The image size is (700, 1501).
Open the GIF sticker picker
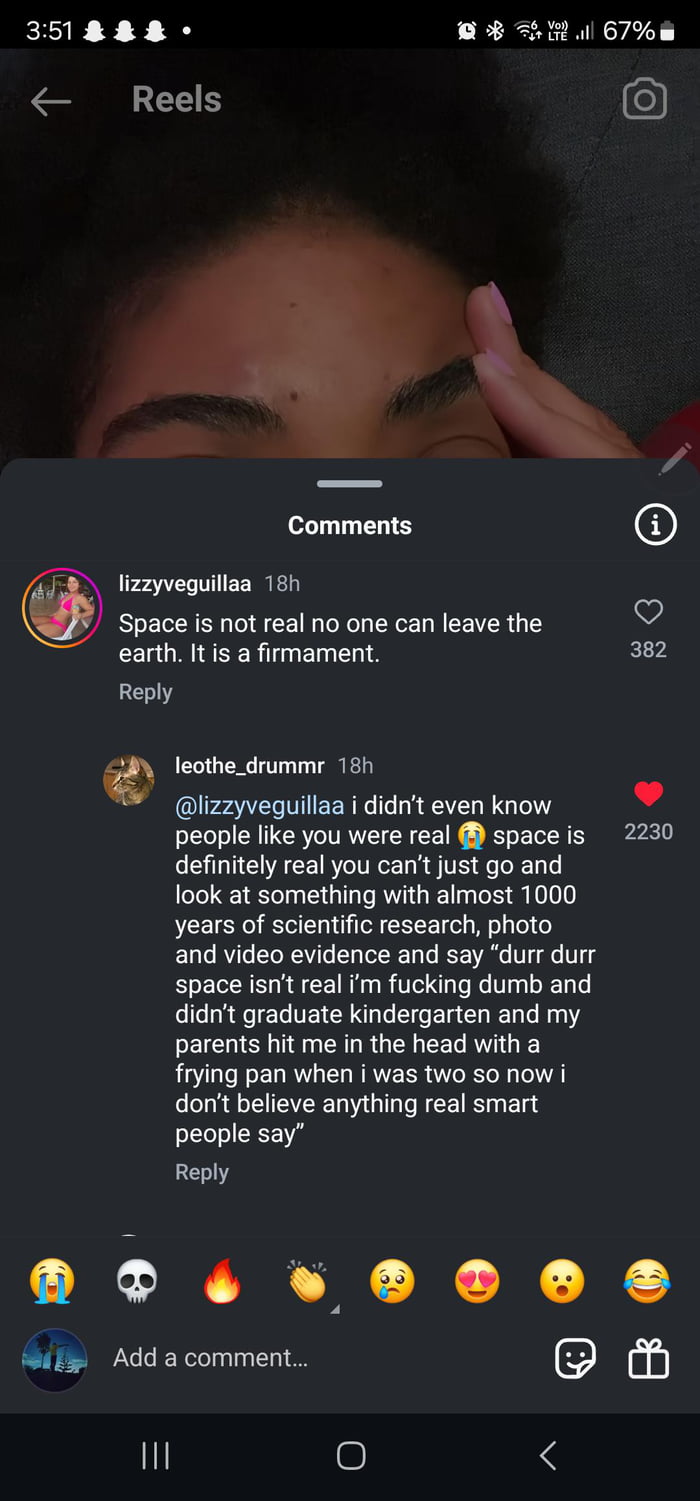point(575,1358)
